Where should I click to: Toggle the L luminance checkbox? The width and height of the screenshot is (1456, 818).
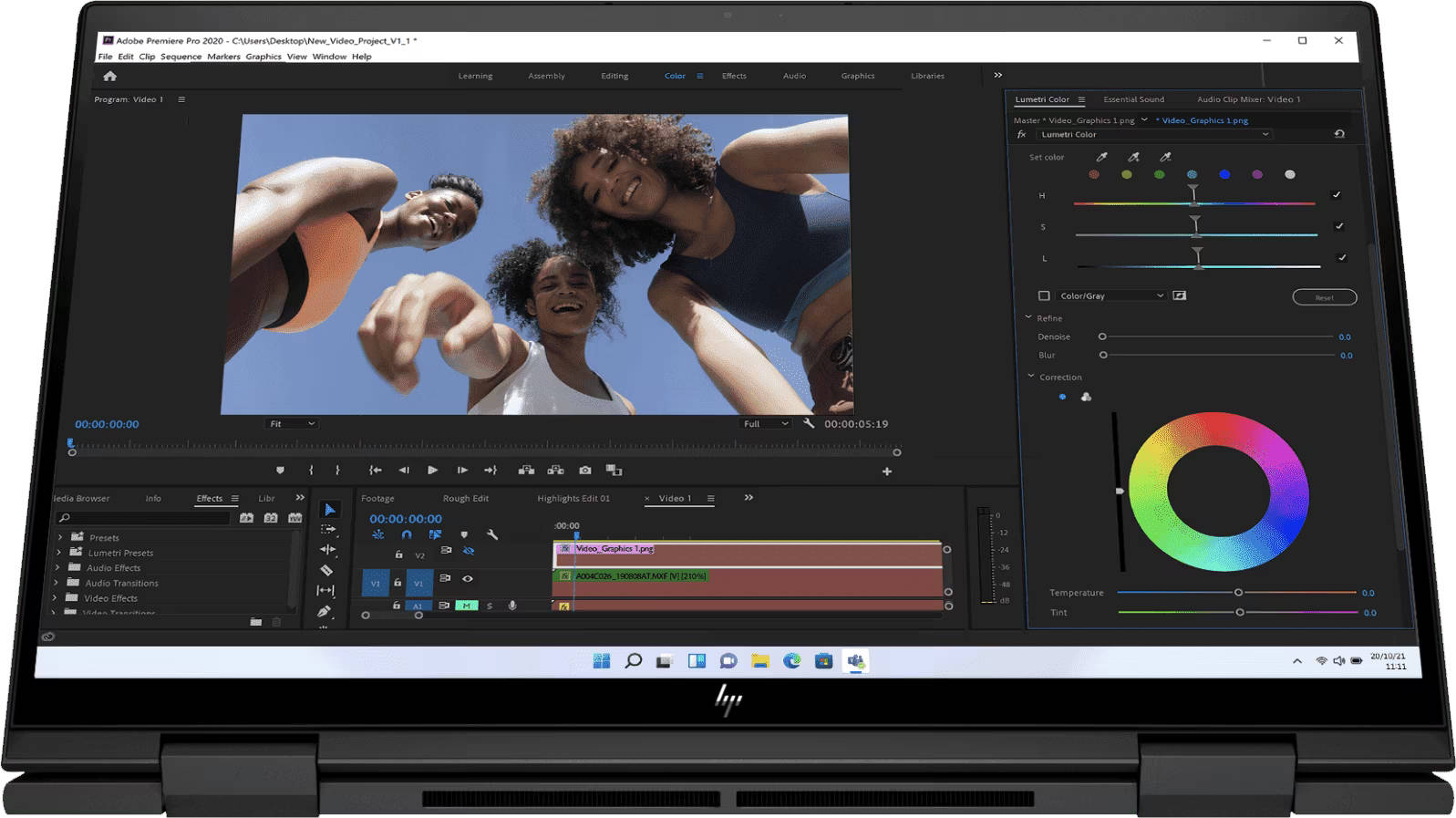coord(1342,258)
